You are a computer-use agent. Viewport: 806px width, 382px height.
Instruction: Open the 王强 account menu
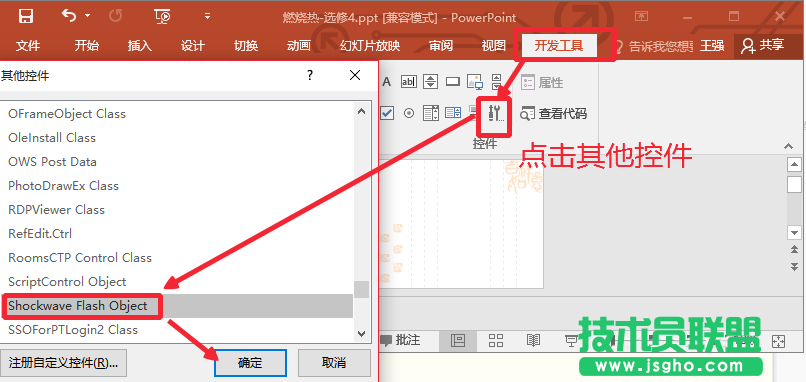pyautogui.click(x=712, y=45)
